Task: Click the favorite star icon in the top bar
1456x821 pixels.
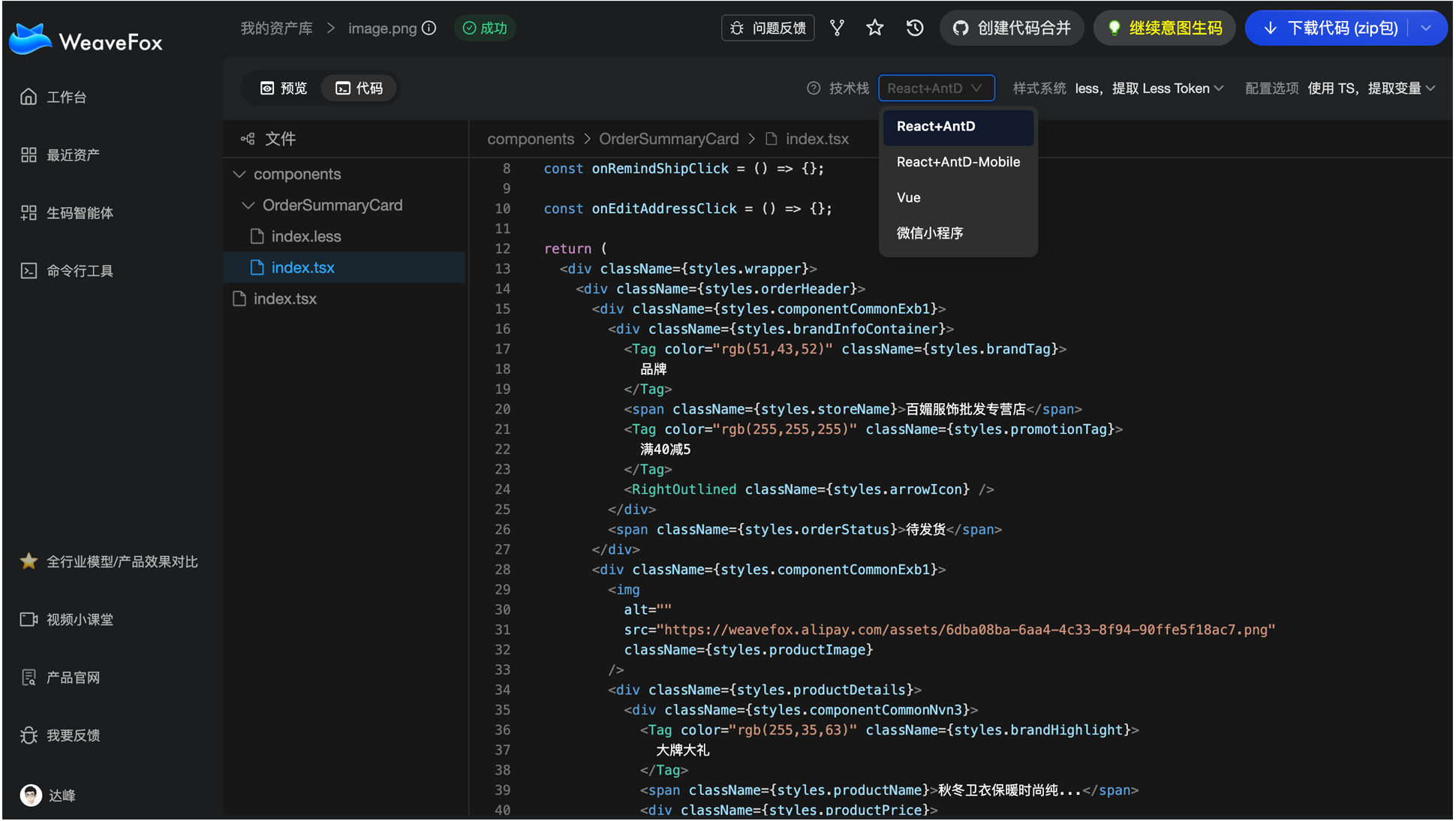Action: [875, 28]
